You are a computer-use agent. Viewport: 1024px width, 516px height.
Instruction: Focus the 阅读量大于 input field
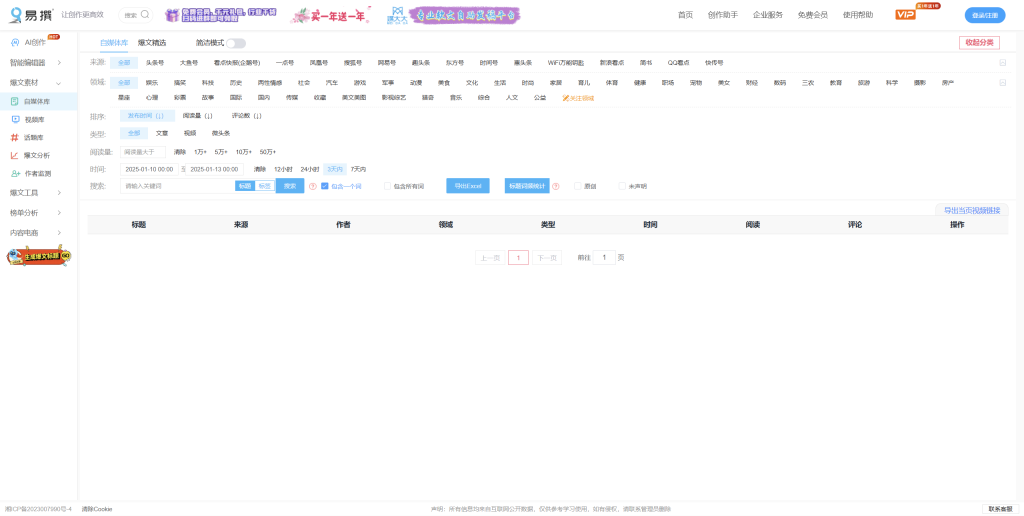(143, 152)
